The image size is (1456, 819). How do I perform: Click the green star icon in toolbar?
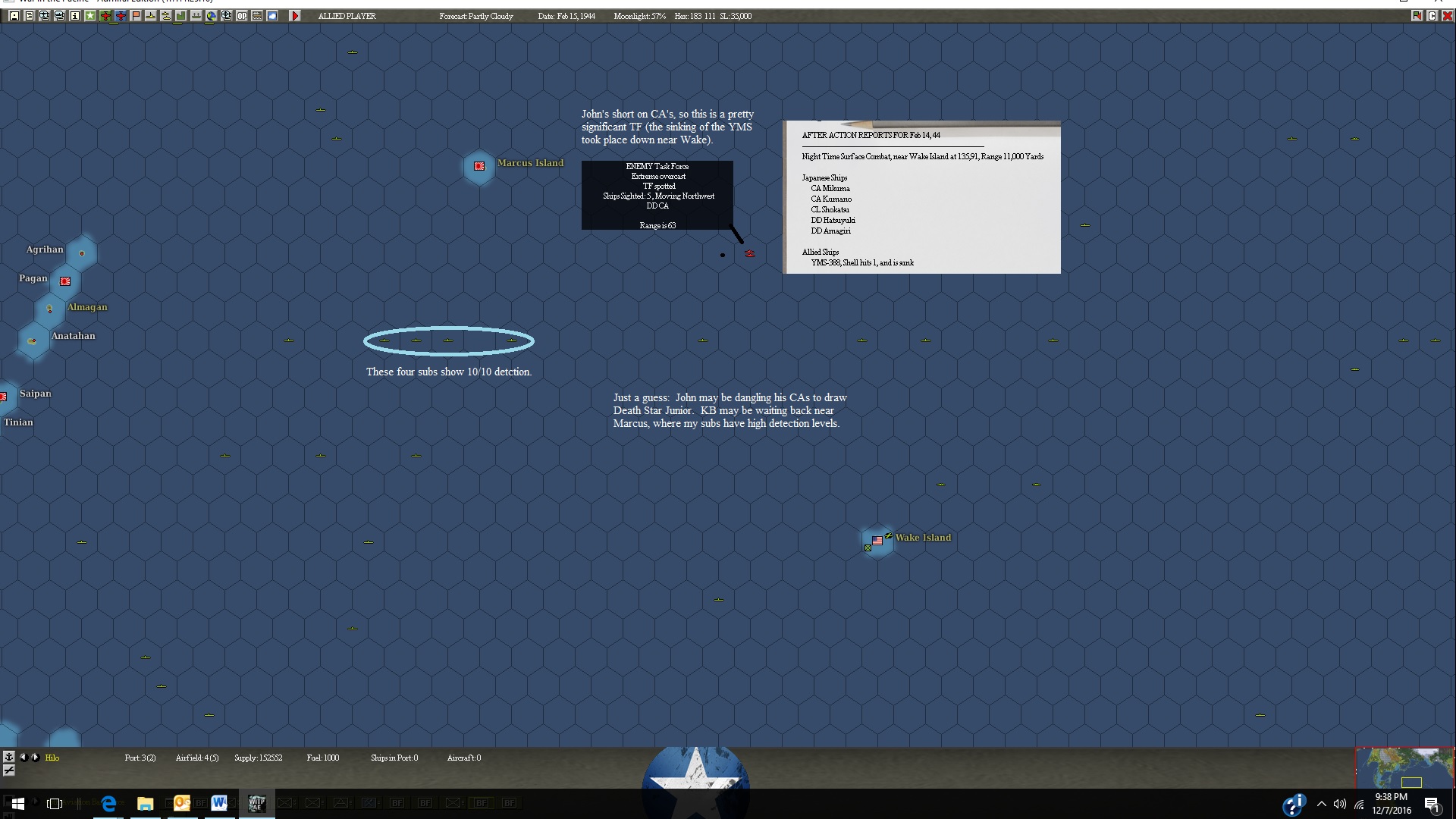[x=90, y=16]
